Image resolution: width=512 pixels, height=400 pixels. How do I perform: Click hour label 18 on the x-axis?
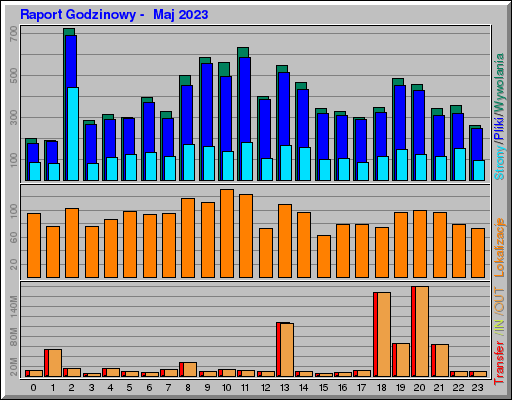pyautogui.click(x=381, y=388)
